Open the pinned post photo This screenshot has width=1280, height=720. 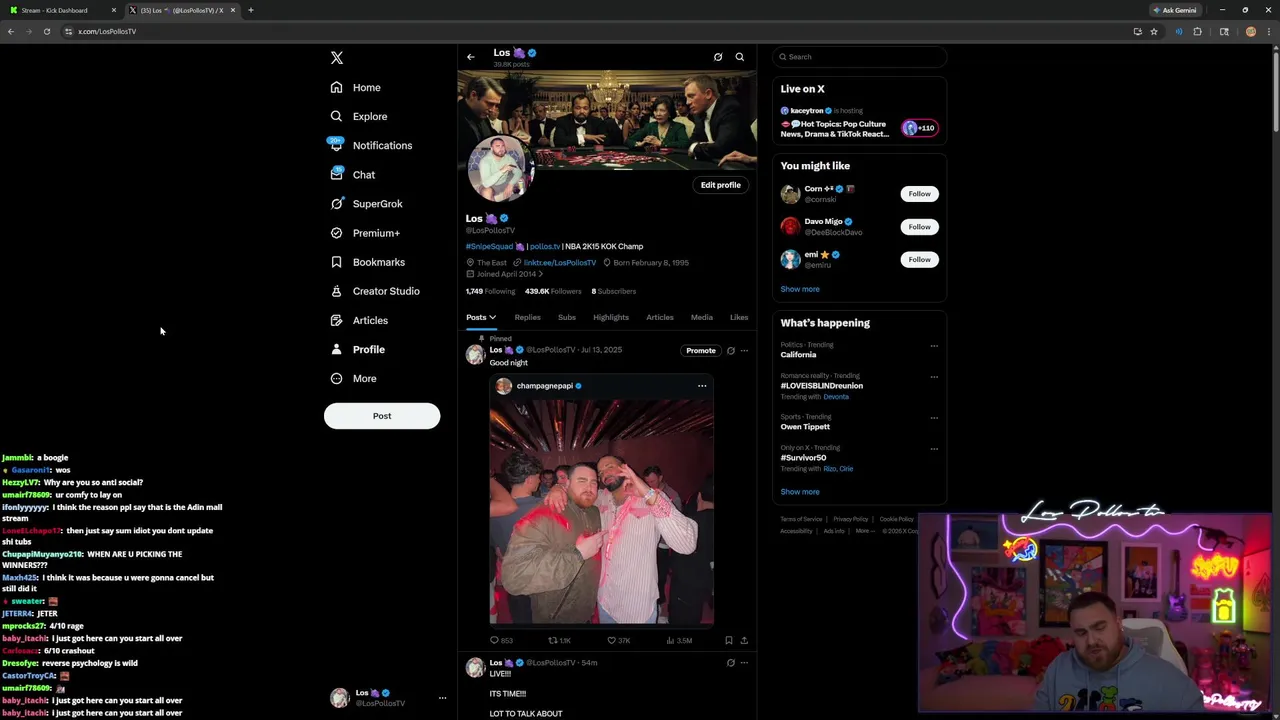pos(601,511)
